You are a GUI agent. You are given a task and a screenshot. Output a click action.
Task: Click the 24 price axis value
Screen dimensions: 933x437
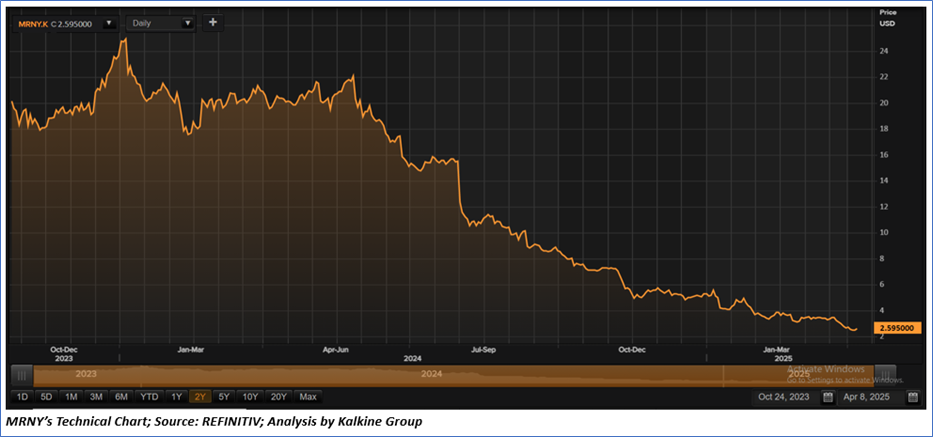[884, 51]
